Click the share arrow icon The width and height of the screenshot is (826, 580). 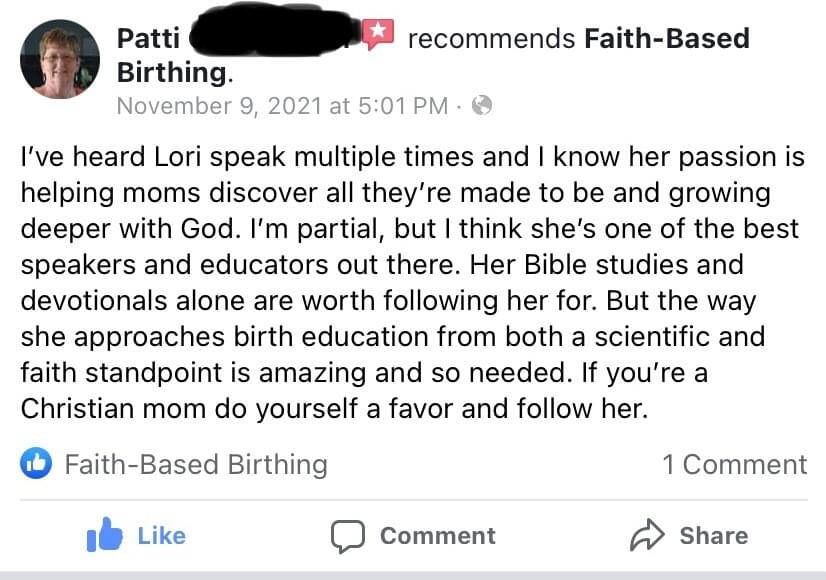point(647,536)
